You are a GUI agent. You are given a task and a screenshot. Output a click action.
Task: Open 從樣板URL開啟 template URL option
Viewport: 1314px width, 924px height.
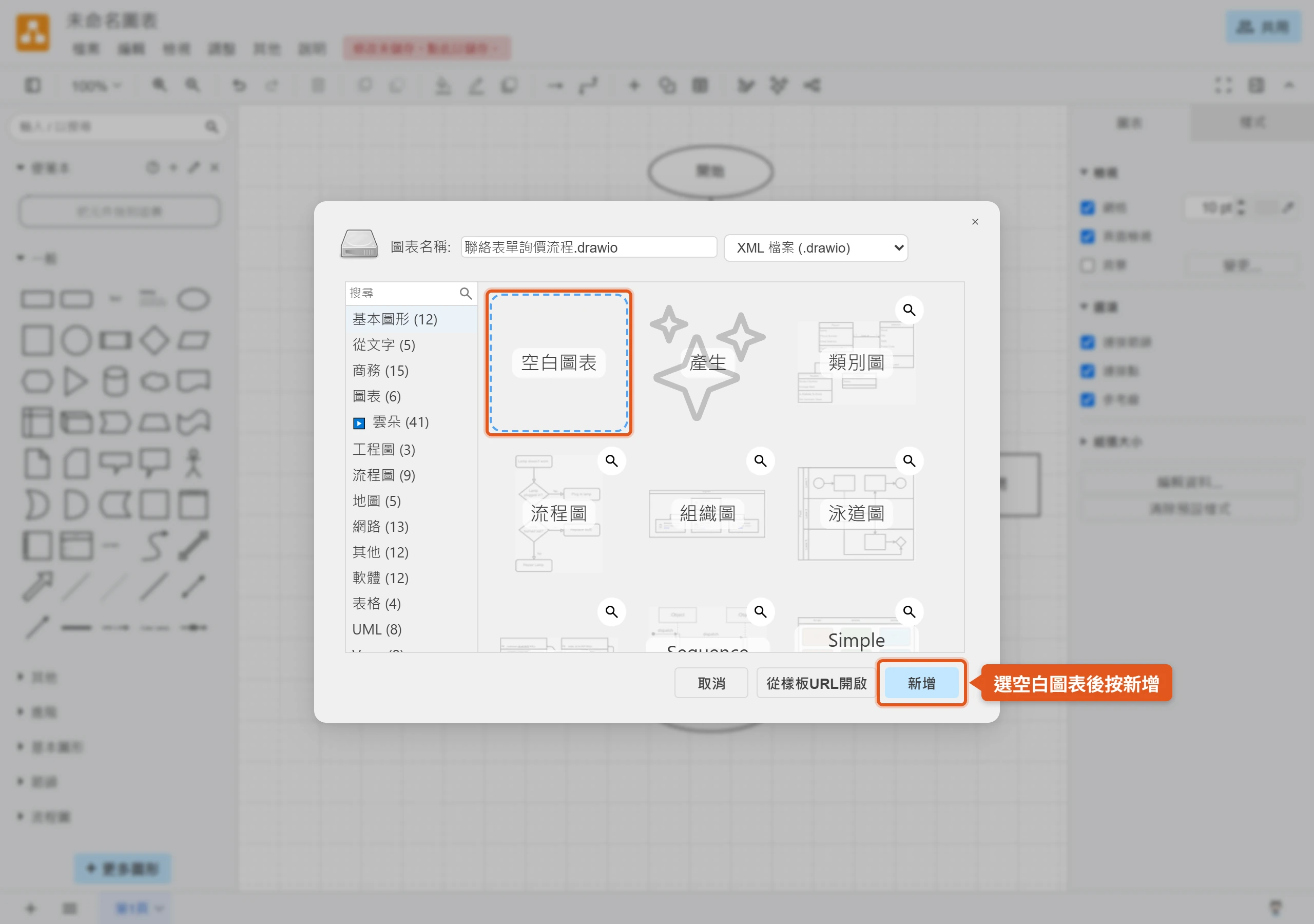pos(816,683)
